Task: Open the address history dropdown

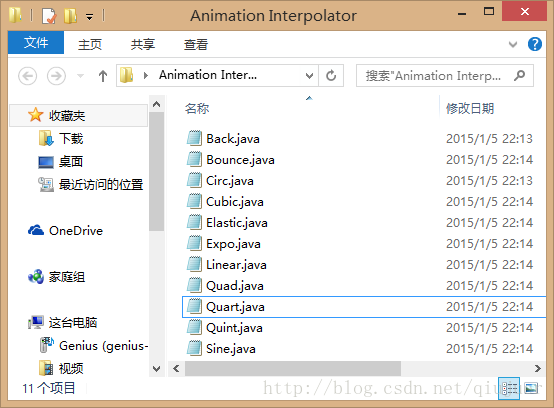Action: pyautogui.click(x=309, y=76)
